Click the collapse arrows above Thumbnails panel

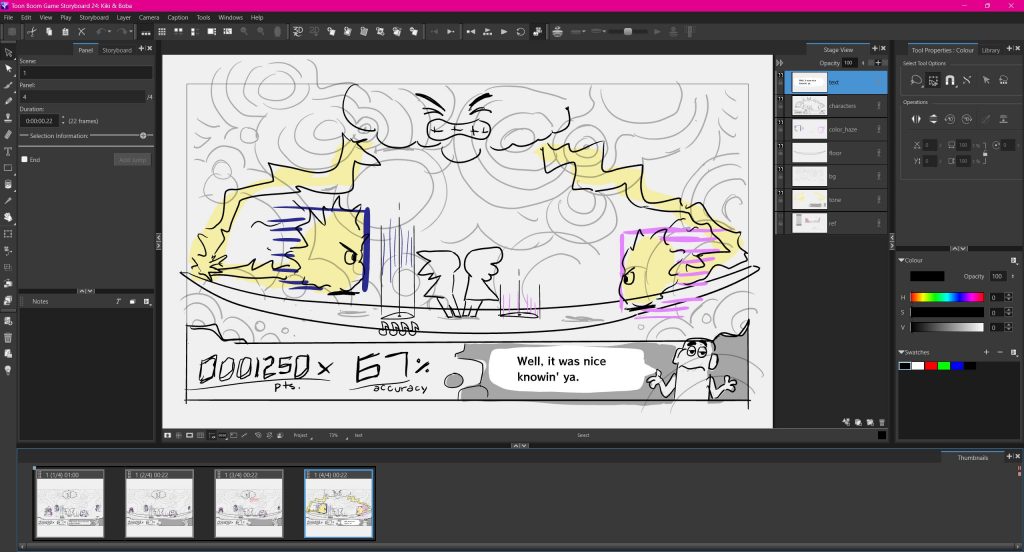tap(520, 446)
